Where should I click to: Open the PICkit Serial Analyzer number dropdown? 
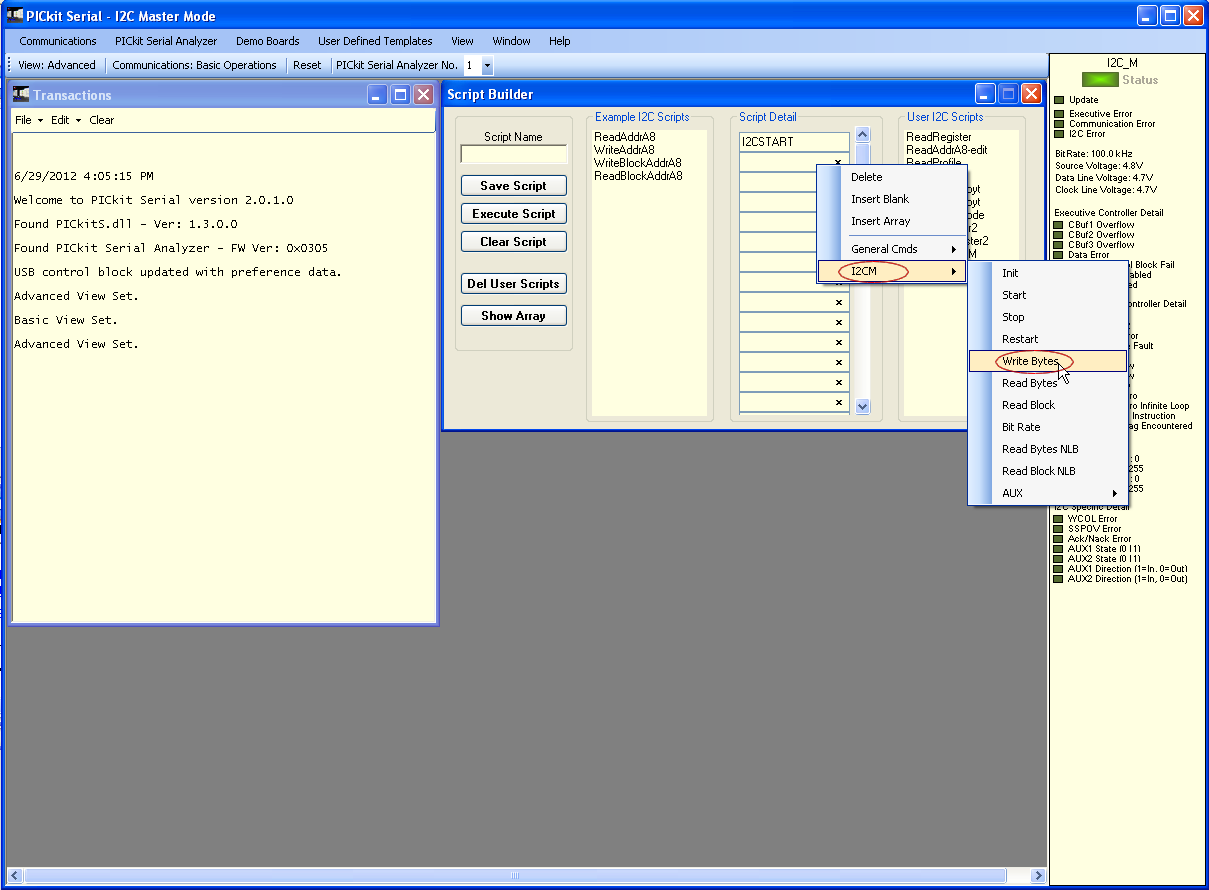tap(487, 65)
